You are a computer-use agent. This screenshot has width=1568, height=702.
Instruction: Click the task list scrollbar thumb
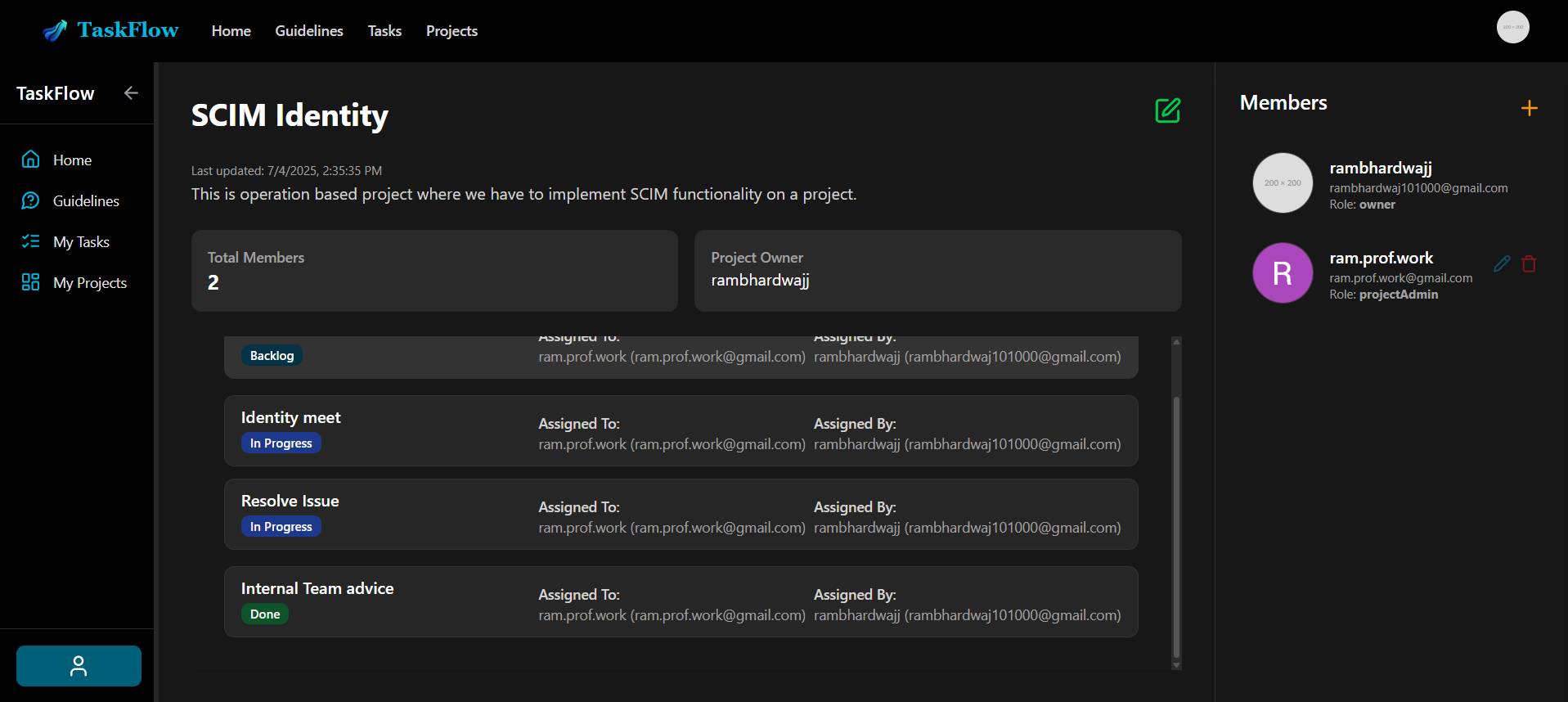(x=1176, y=528)
